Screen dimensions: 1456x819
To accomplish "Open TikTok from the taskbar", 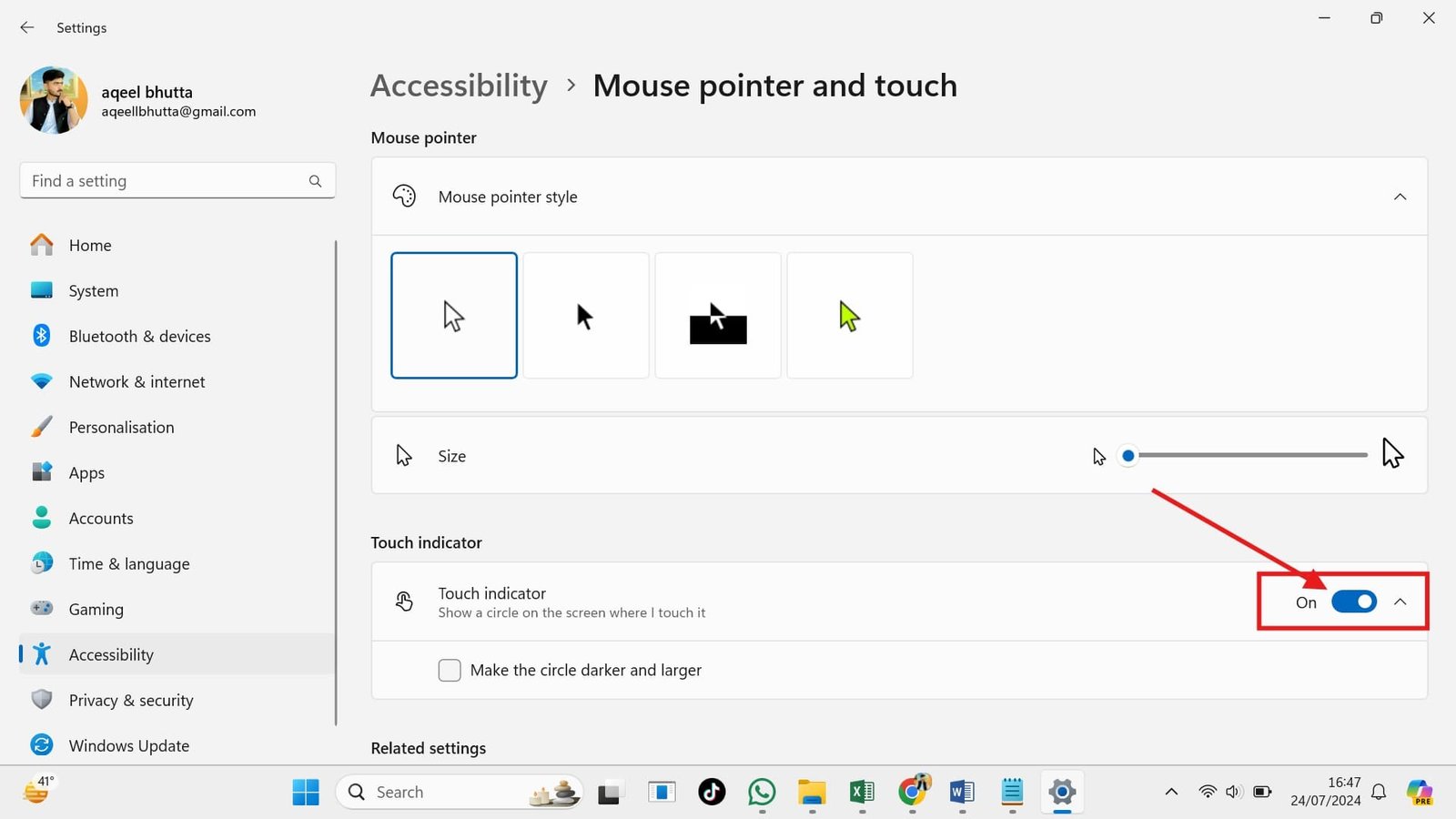I will pos(712,793).
